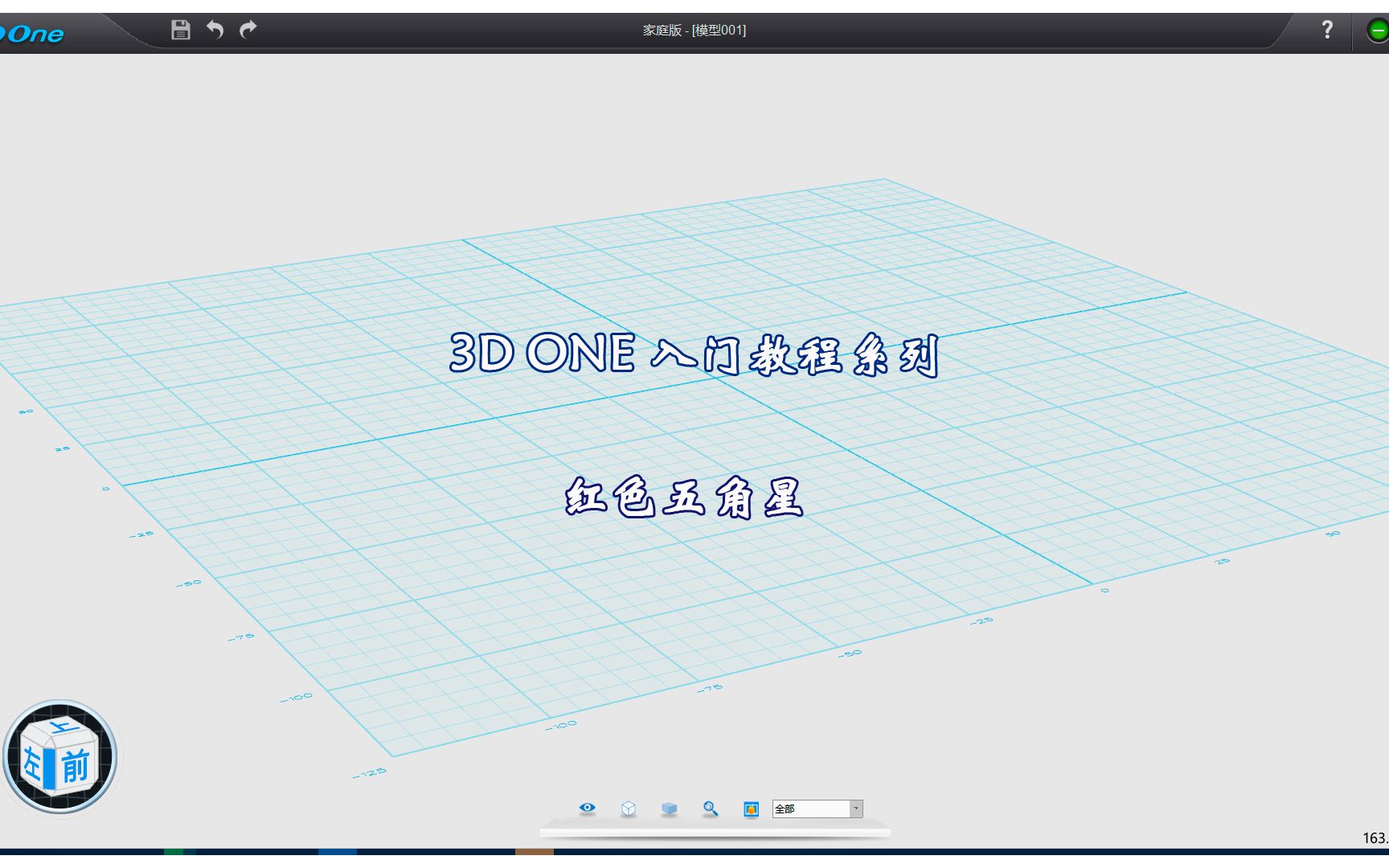This screenshot has width=1389, height=868.
Task: Undo the last action
Action: click(215, 30)
